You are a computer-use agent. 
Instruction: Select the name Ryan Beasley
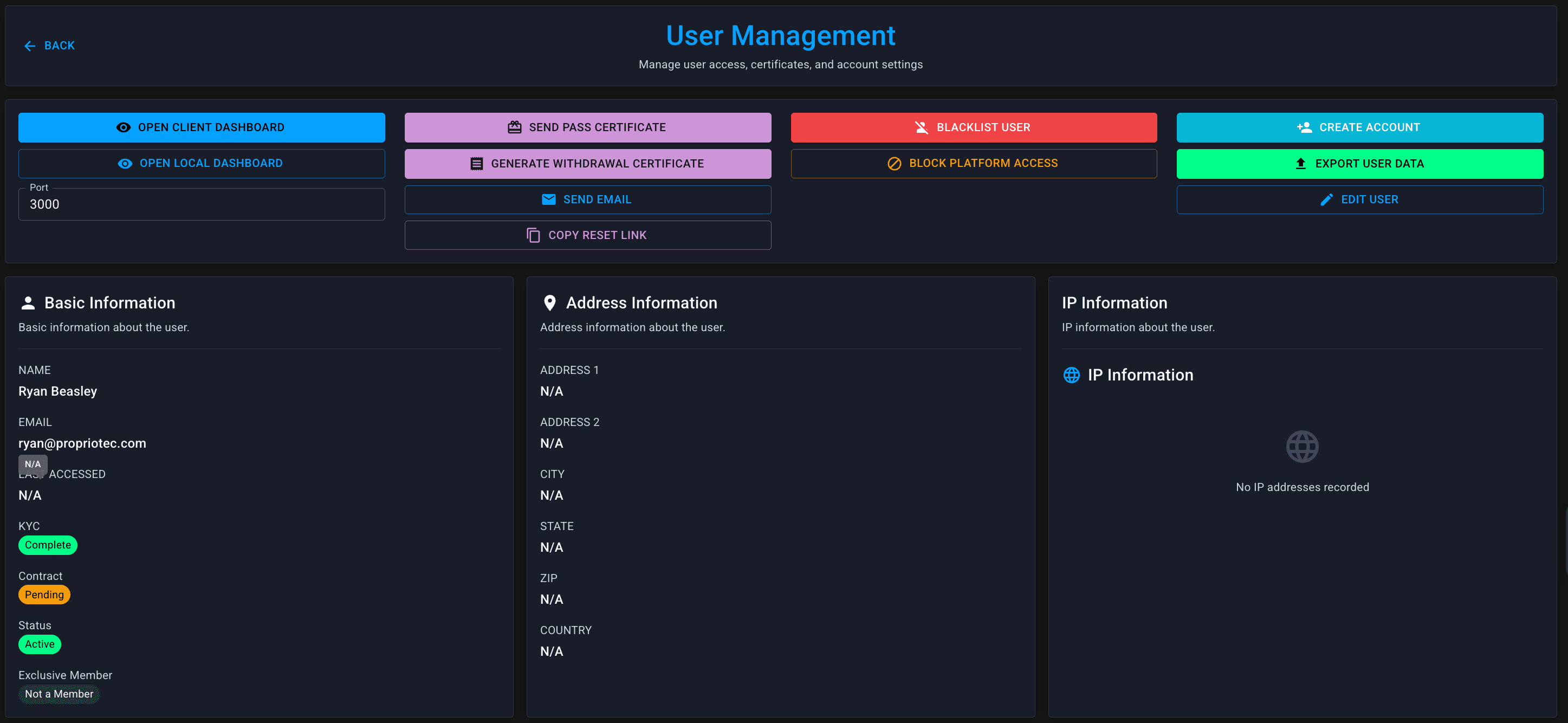[x=58, y=391]
